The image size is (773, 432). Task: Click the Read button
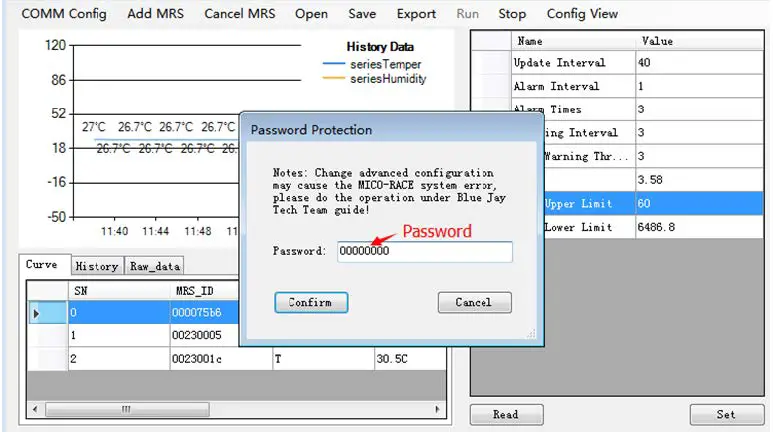pyautogui.click(x=506, y=415)
